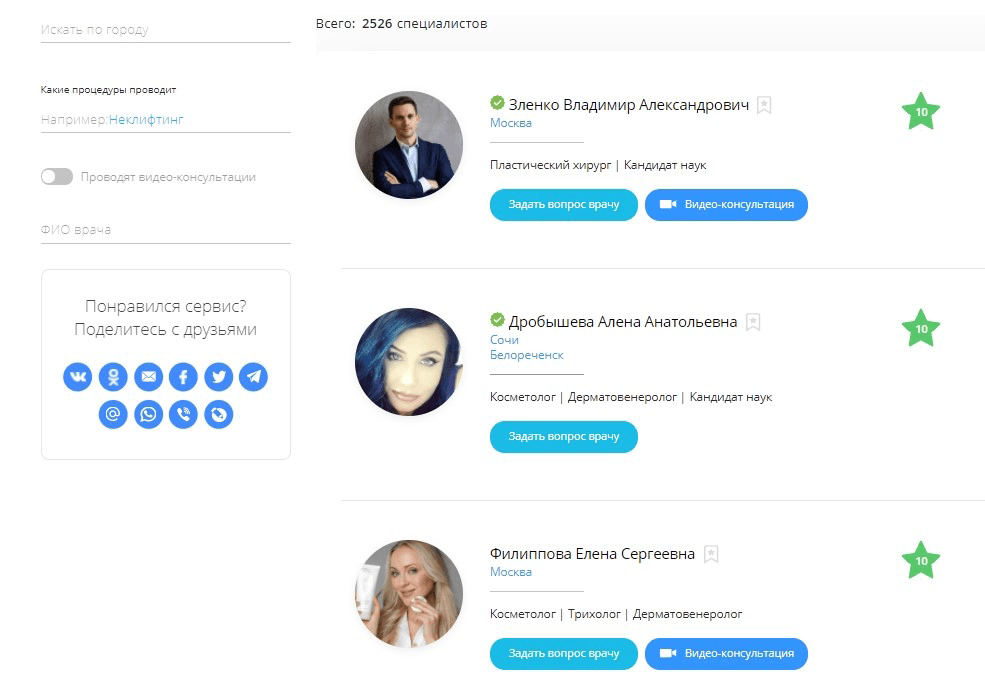The image size is (985, 687).
Task: Share on Facebook icon
Action: [183, 377]
